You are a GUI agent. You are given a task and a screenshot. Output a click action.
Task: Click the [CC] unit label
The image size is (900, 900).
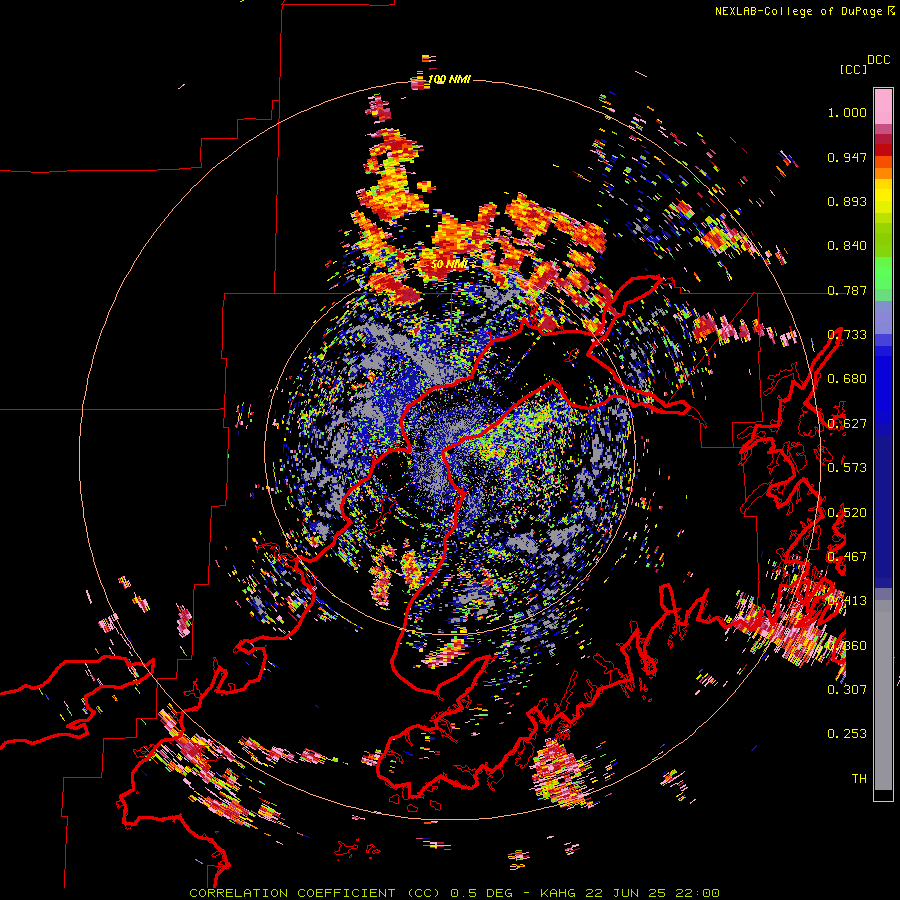[853, 69]
